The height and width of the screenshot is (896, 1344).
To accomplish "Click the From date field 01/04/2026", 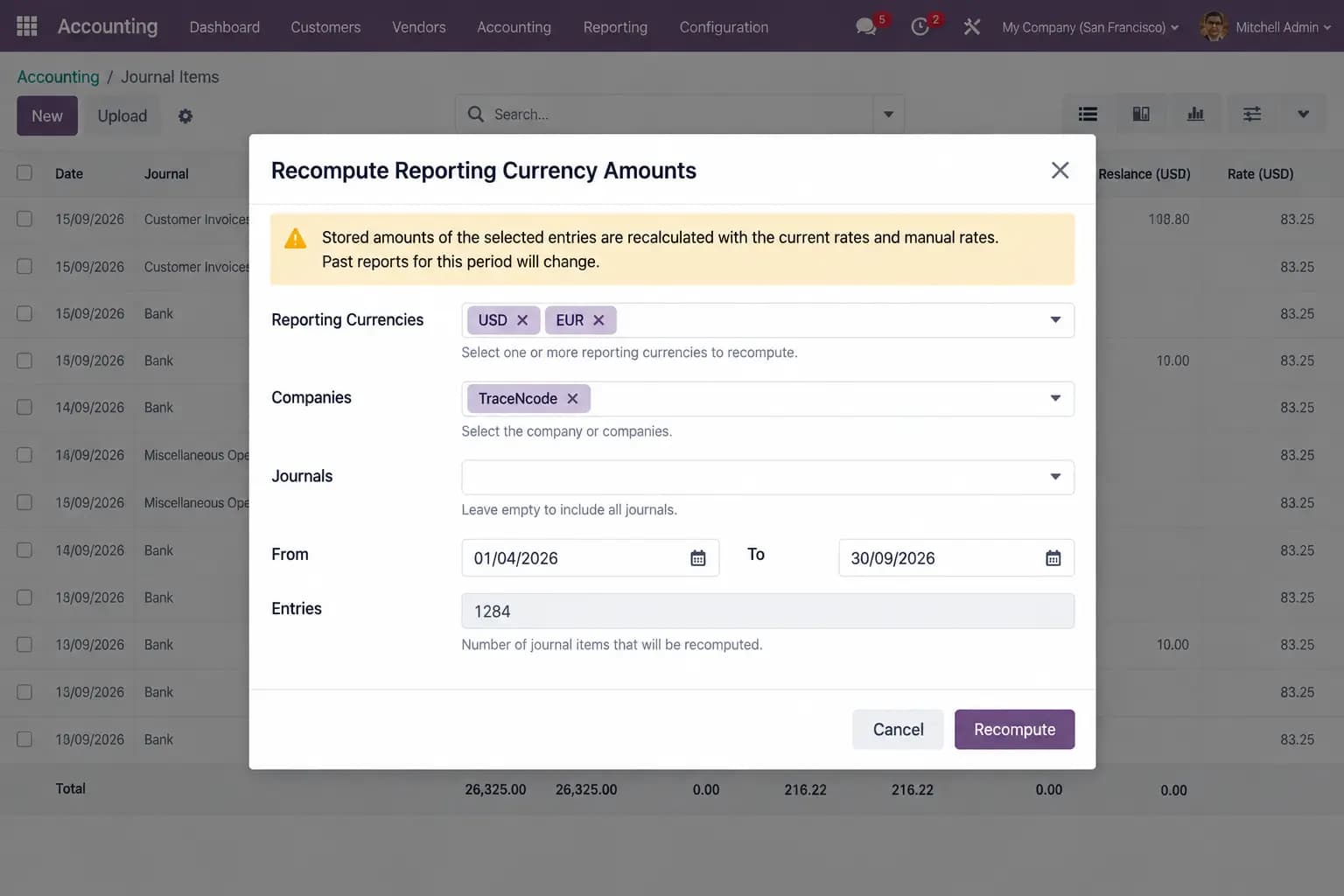I will [590, 558].
